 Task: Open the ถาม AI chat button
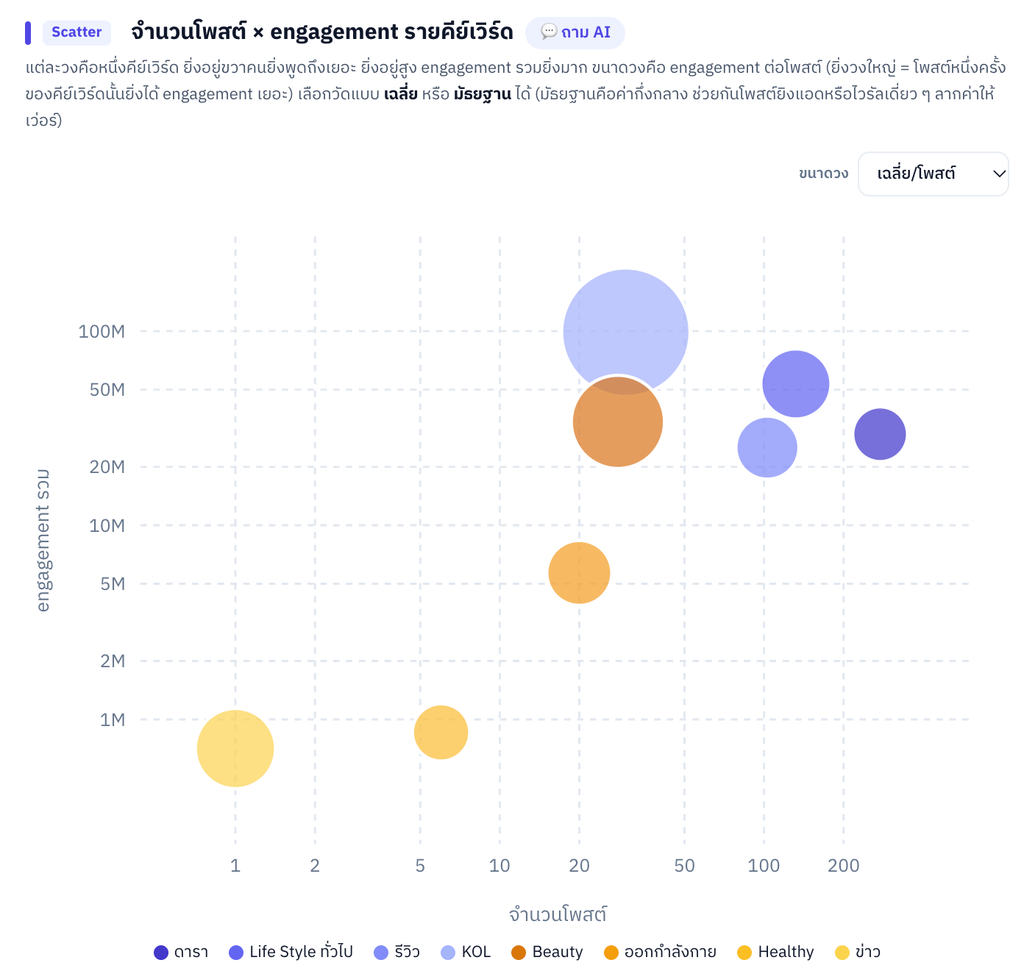[575, 32]
